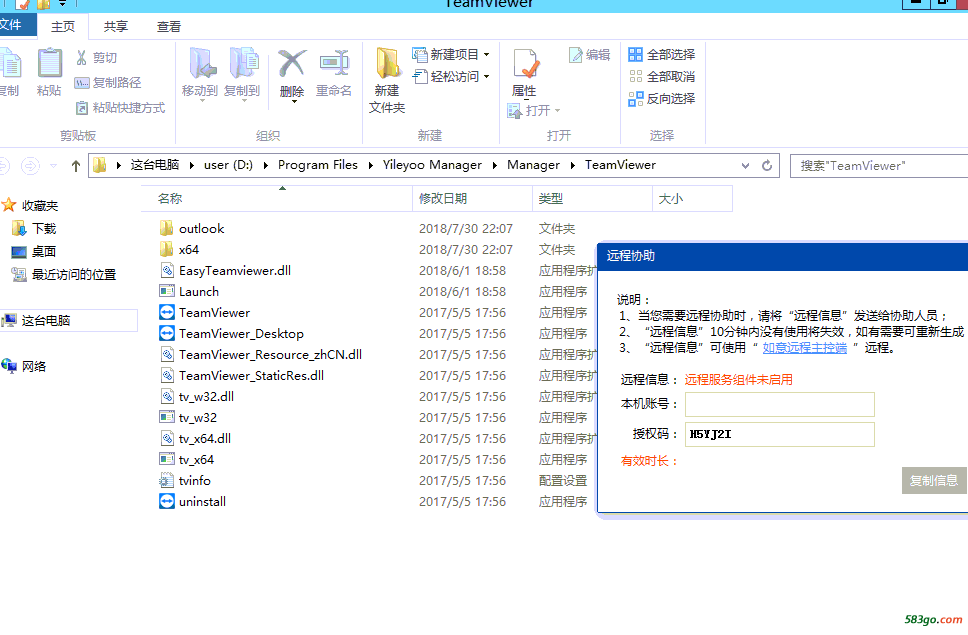Switch to the Home (主页) tab
Viewport: 968px width, 635px height.
click(63, 27)
